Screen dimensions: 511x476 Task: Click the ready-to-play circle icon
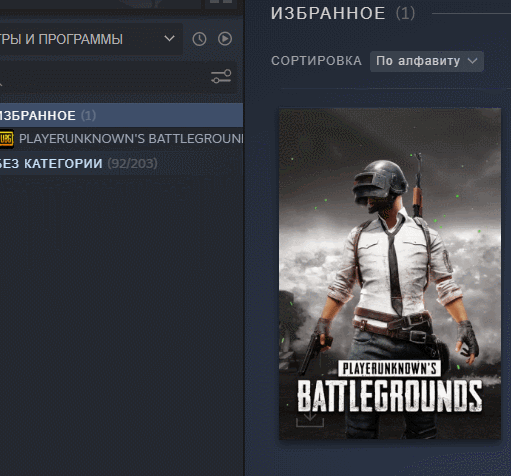pyautogui.click(x=225, y=39)
